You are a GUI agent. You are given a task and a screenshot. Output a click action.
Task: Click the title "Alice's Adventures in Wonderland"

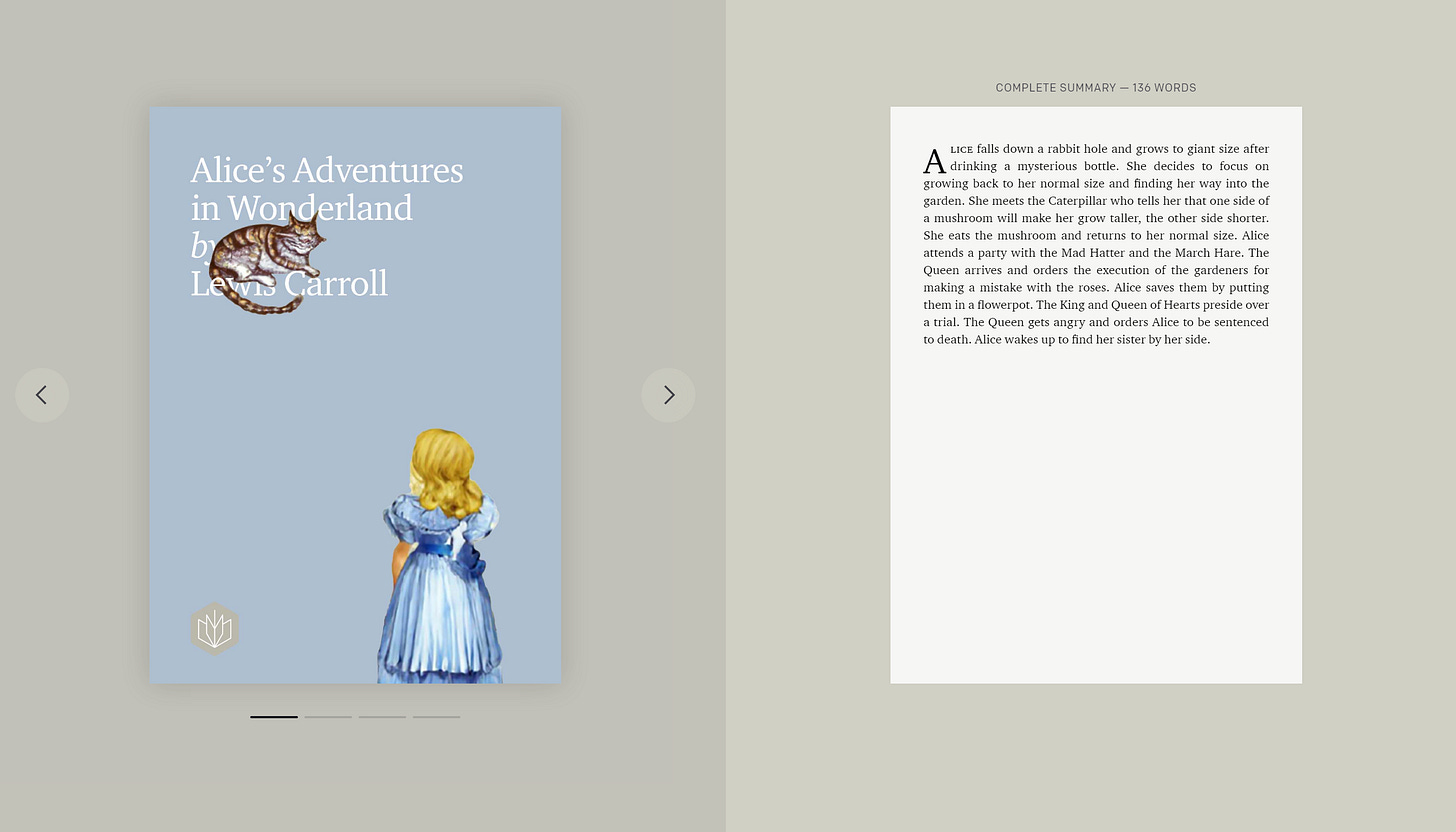coord(327,188)
